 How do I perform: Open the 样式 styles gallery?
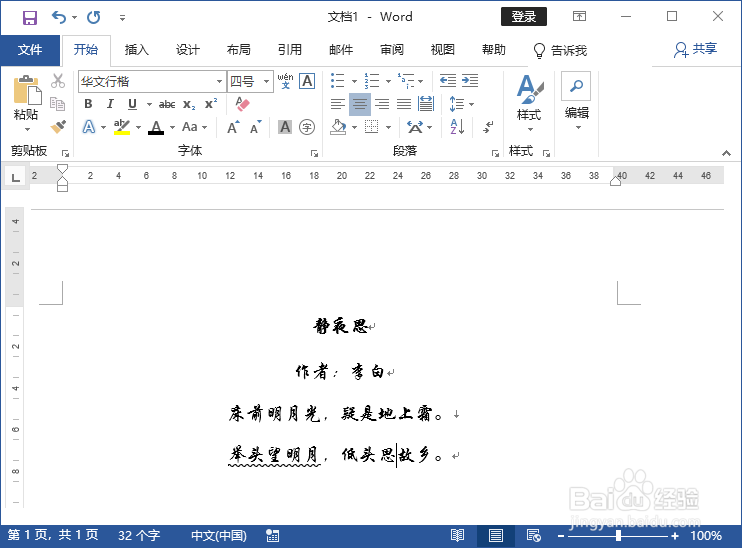[529, 103]
